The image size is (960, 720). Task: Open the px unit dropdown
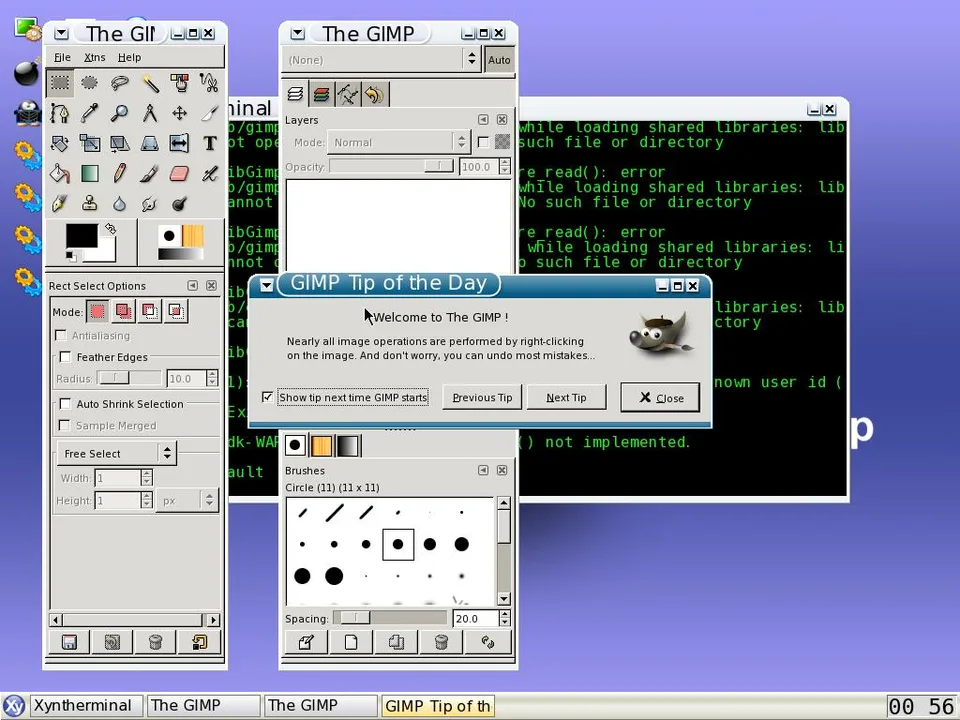pyautogui.click(x=187, y=501)
